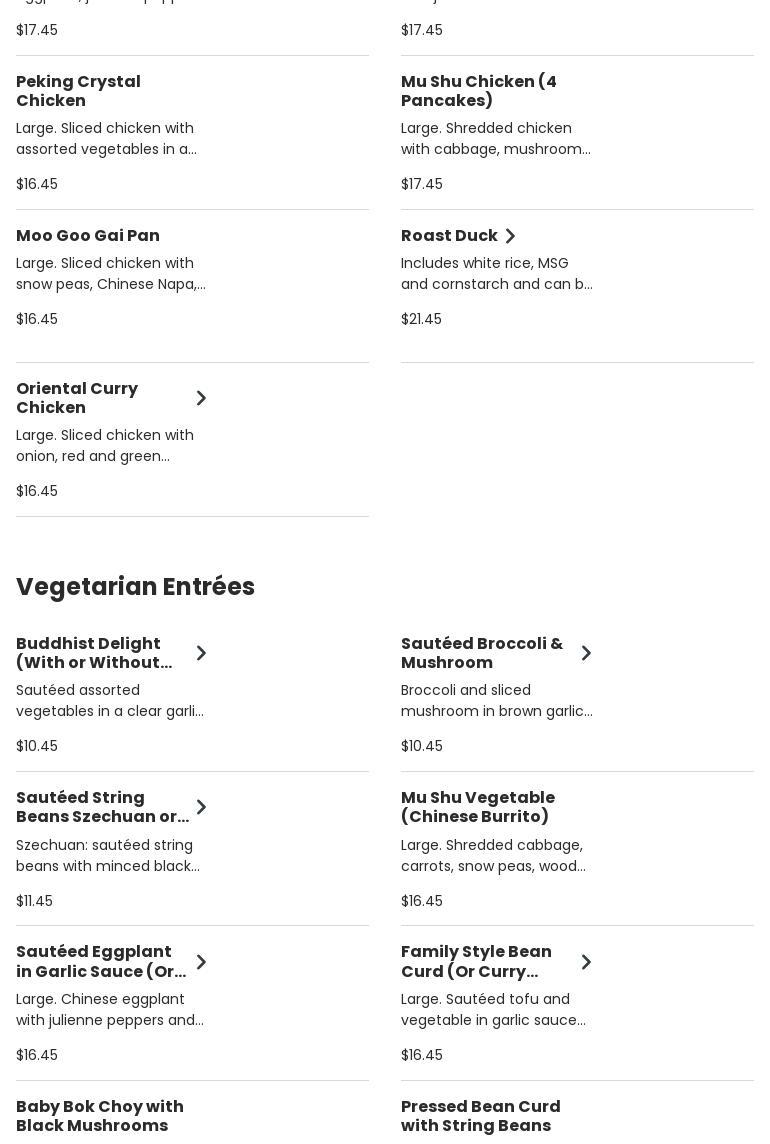The height and width of the screenshot is (1144, 770).
Task: Open the Peking Crystal Chicken item
Action: coord(78,91)
